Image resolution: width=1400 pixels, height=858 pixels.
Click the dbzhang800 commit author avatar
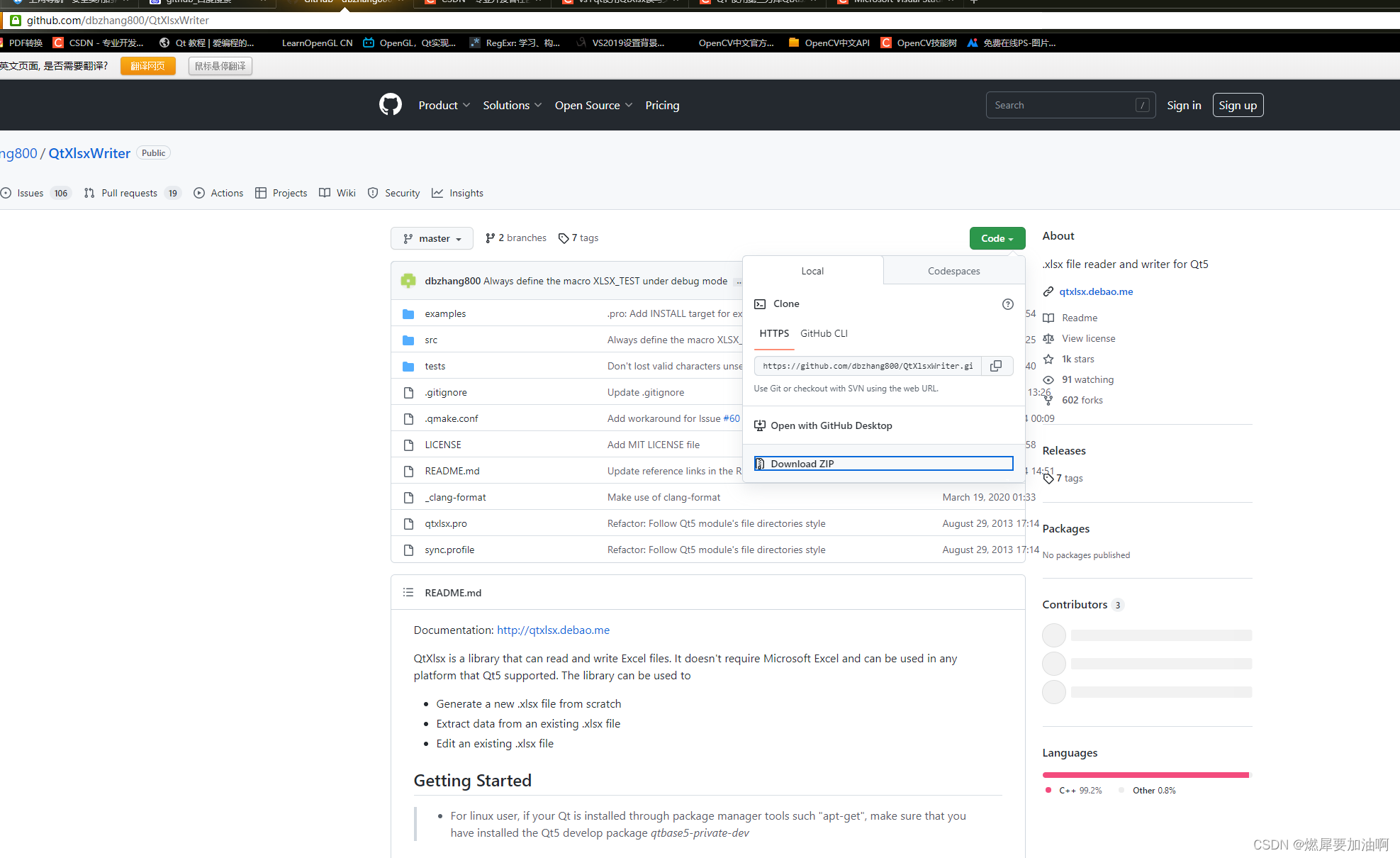[408, 281]
